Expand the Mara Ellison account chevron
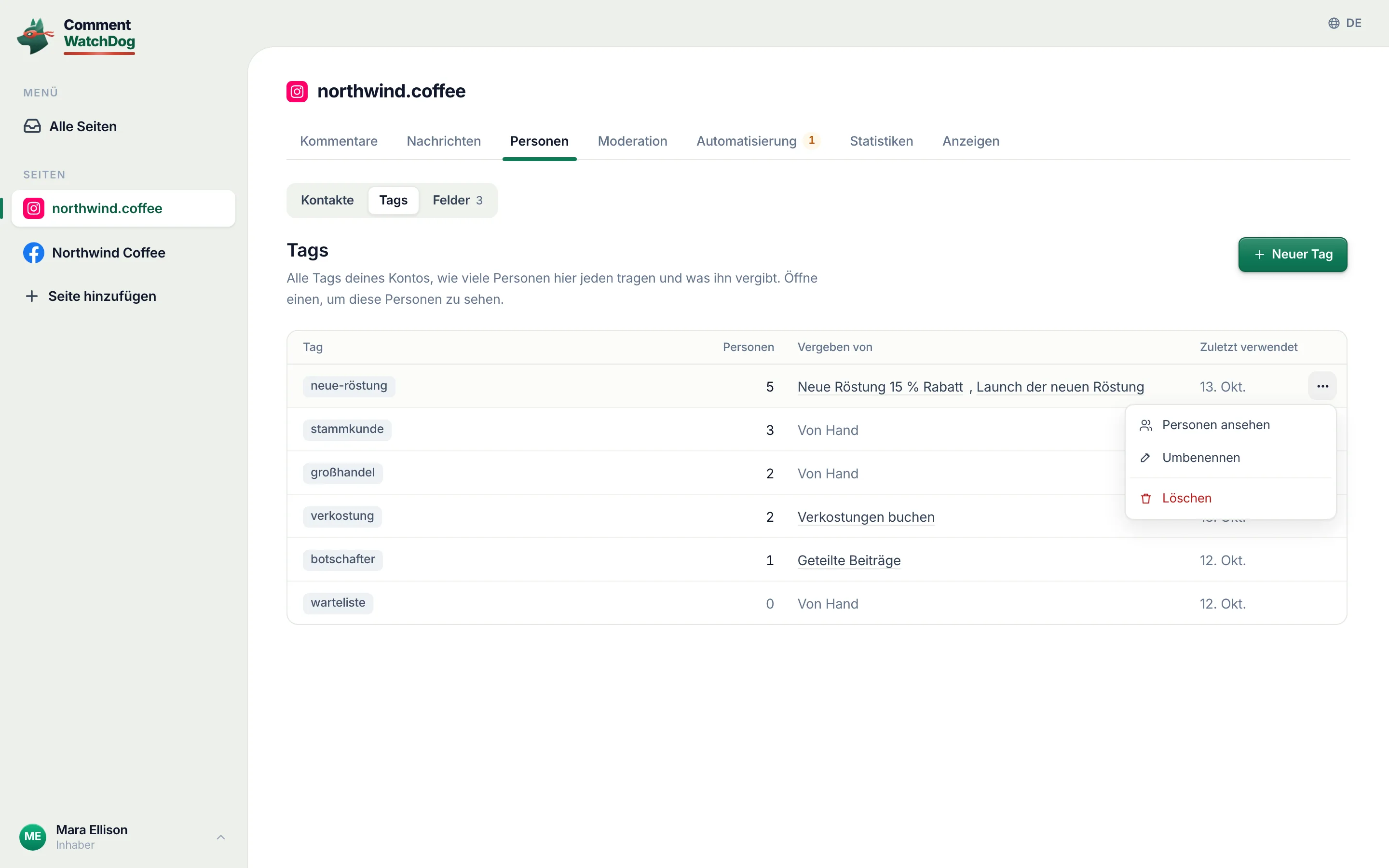This screenshot has width=1389, height=868. coord(220,837)
